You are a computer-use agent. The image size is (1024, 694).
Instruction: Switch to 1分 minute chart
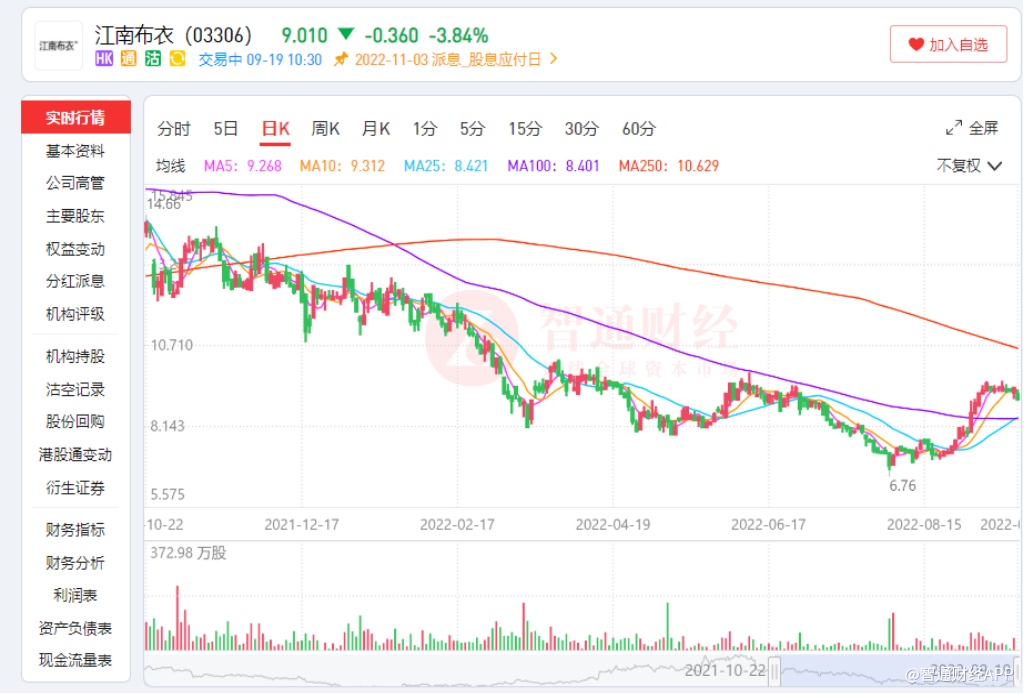coord(424,129)
